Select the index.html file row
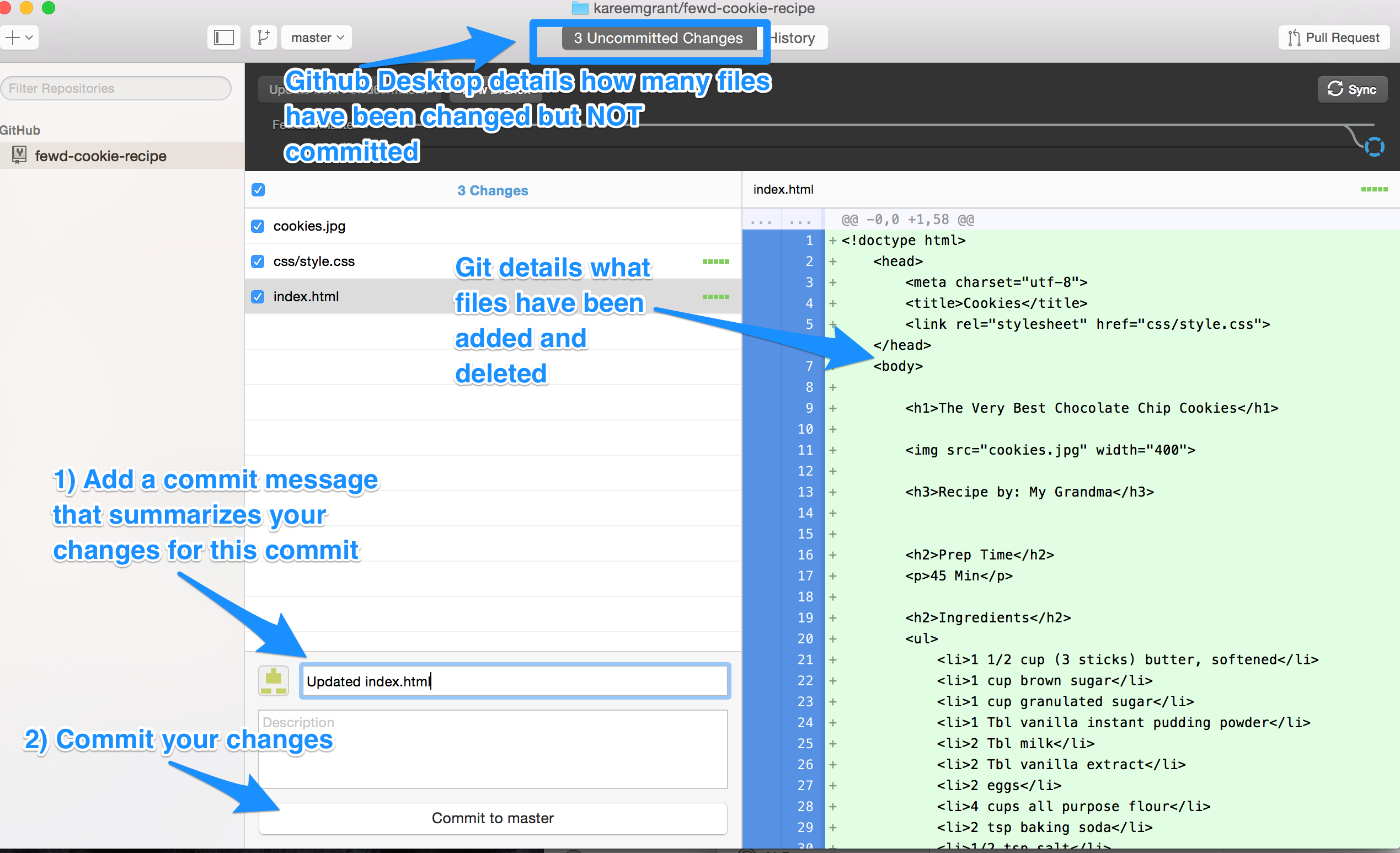Screen dimensions: 1400x853 coord(493,297)
